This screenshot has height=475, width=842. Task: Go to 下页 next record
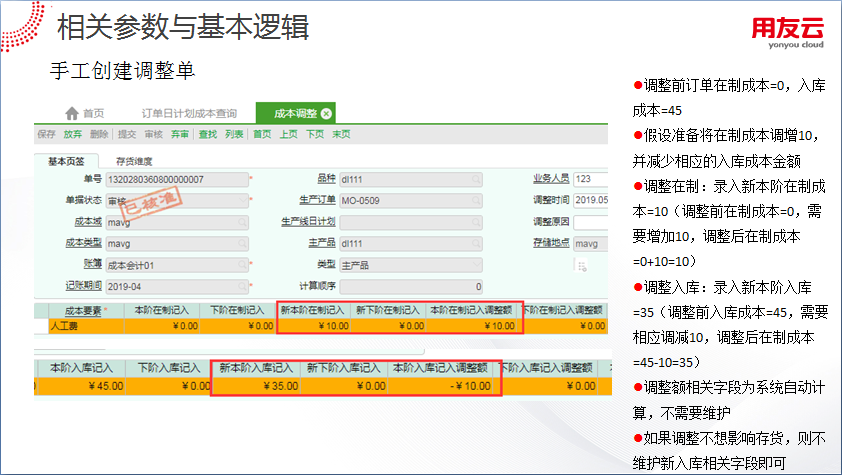point(314,134)
